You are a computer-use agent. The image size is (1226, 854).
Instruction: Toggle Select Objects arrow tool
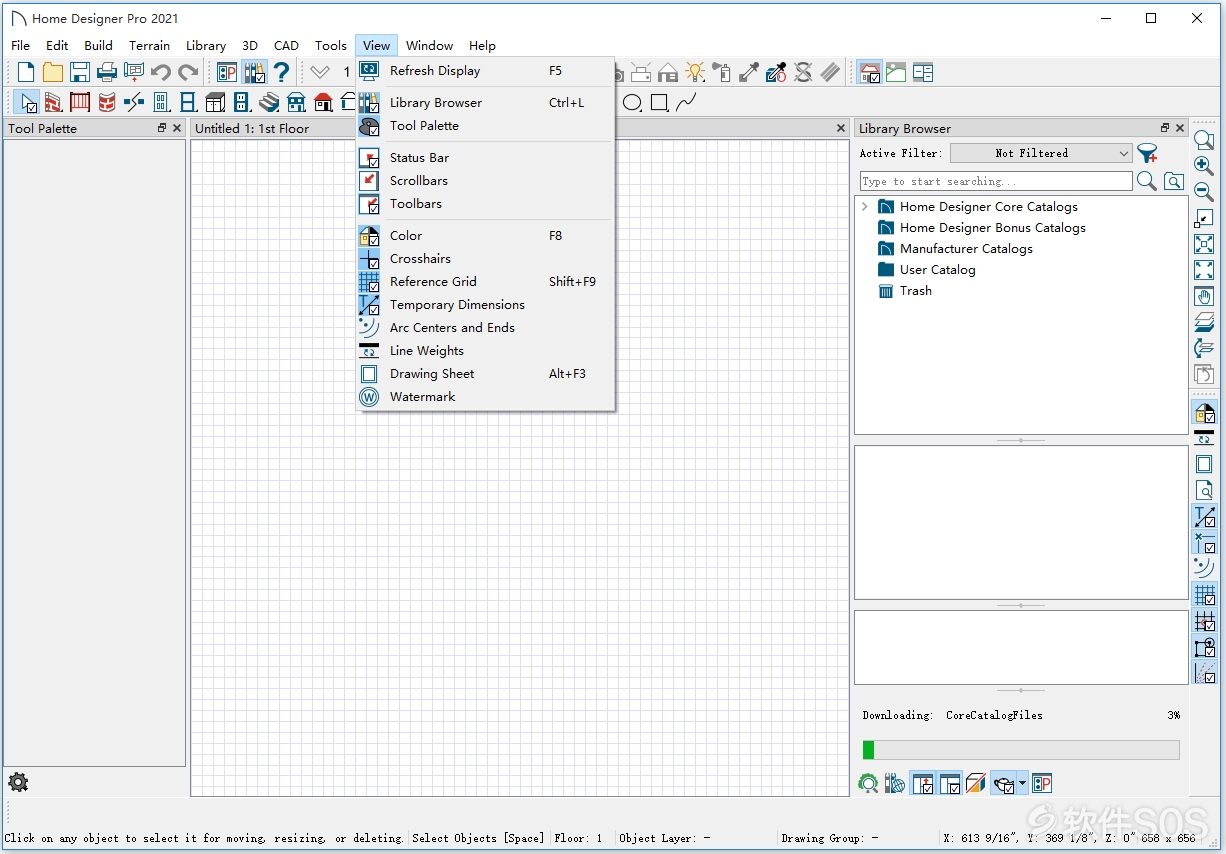click(26, 102)
